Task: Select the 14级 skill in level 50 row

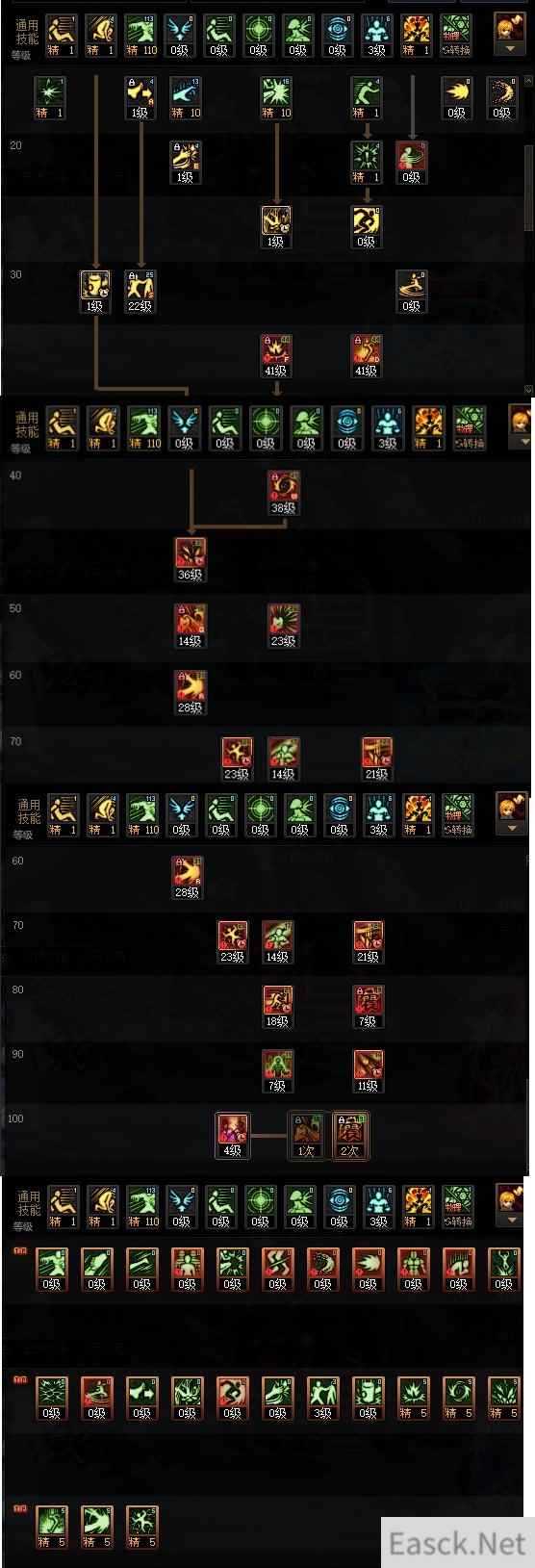Action: point(191,626)
